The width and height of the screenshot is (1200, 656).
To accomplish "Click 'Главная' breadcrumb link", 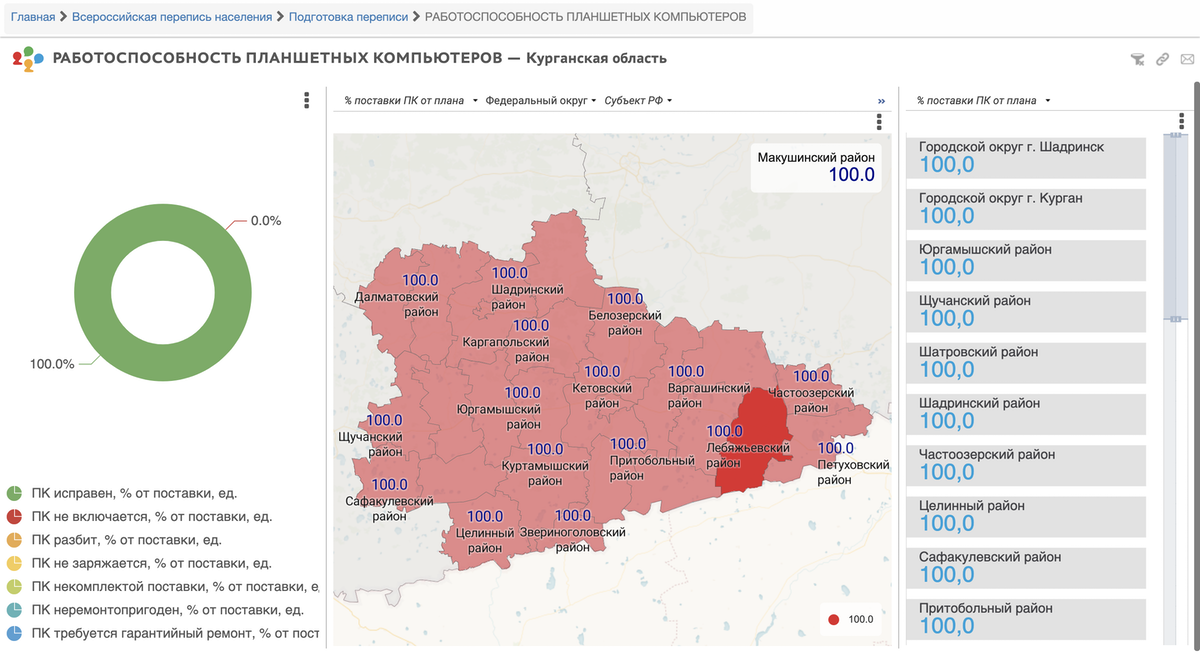I will (33, 17).
